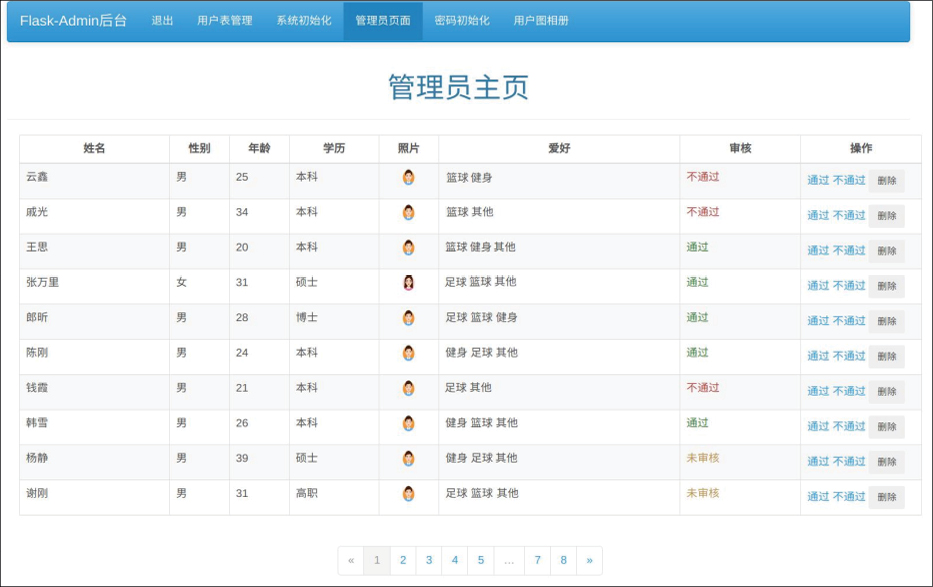The image size is (933, 587).
Task: Click 郎昕's avatar photo
Action: pos(408,318)
